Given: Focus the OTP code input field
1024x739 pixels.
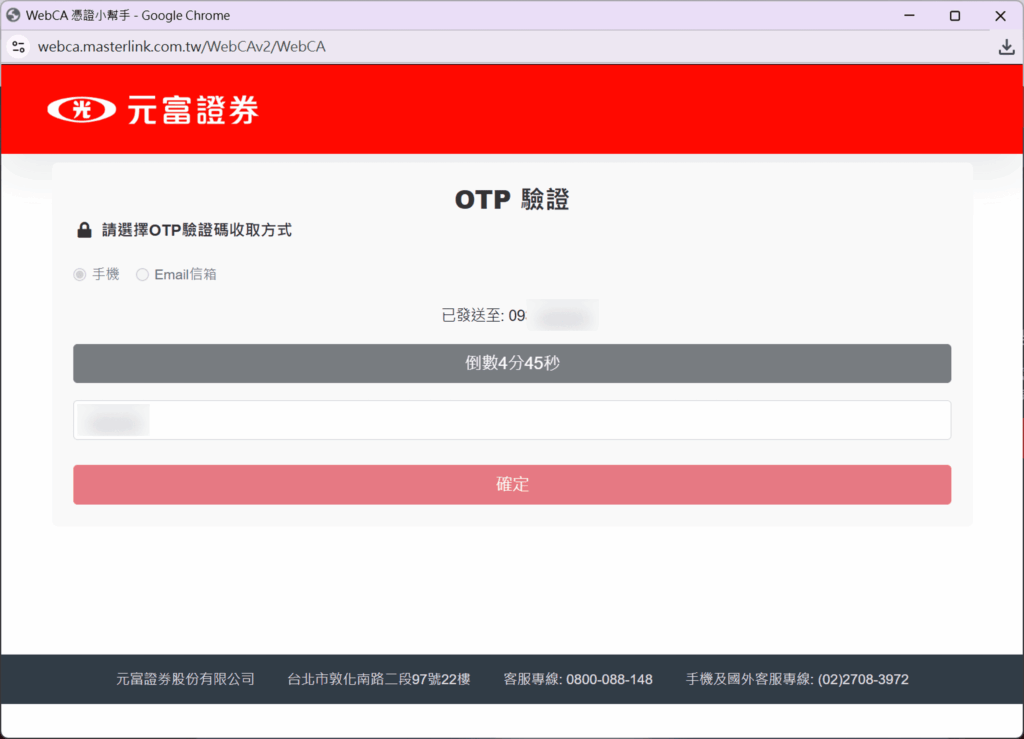Looking at the screenshot, I should tap(512, 420).
